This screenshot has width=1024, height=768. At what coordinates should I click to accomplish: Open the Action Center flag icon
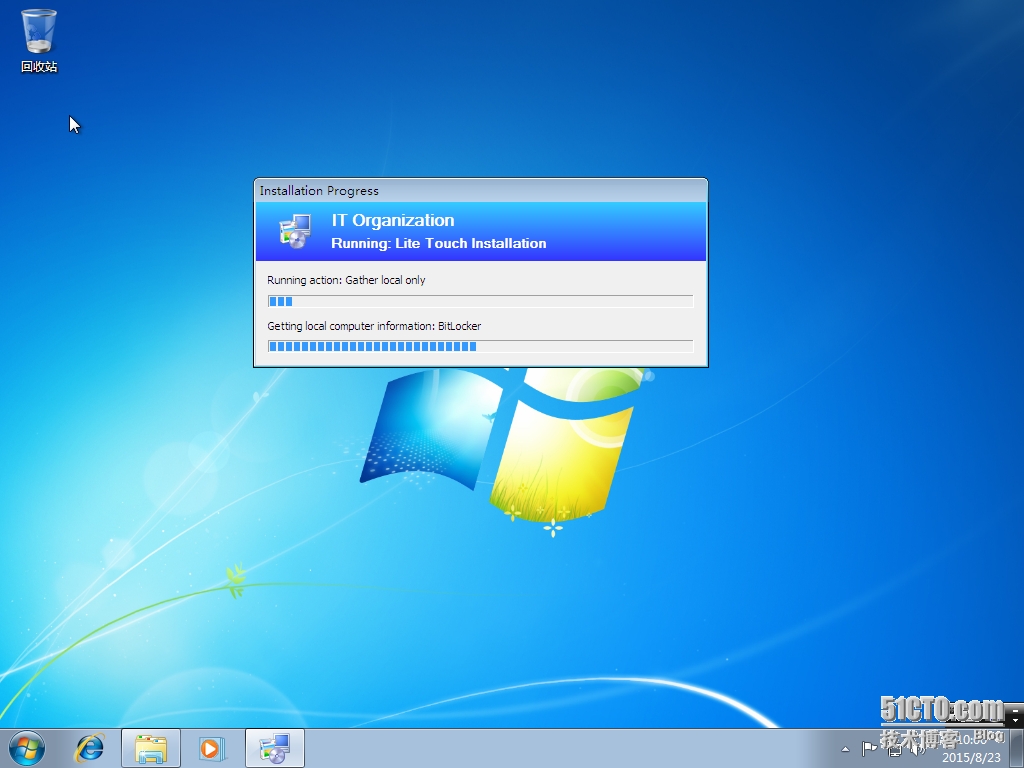click(869, 748)
